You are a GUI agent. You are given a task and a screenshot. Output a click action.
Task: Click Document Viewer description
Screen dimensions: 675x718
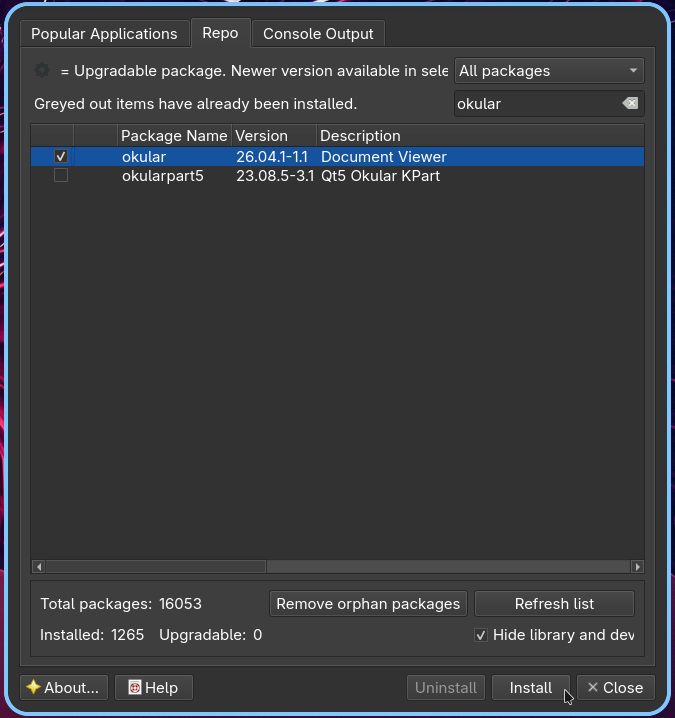[384, 157]
